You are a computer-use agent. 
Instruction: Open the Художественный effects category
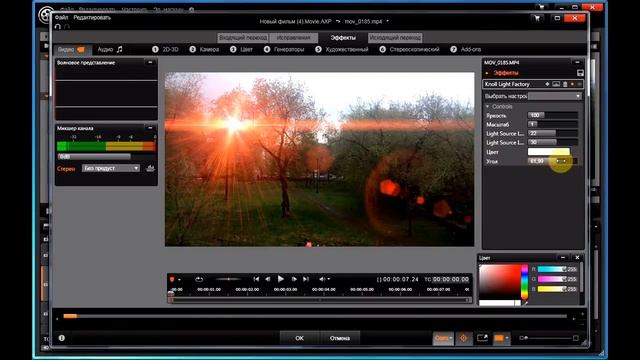[342, 49]
